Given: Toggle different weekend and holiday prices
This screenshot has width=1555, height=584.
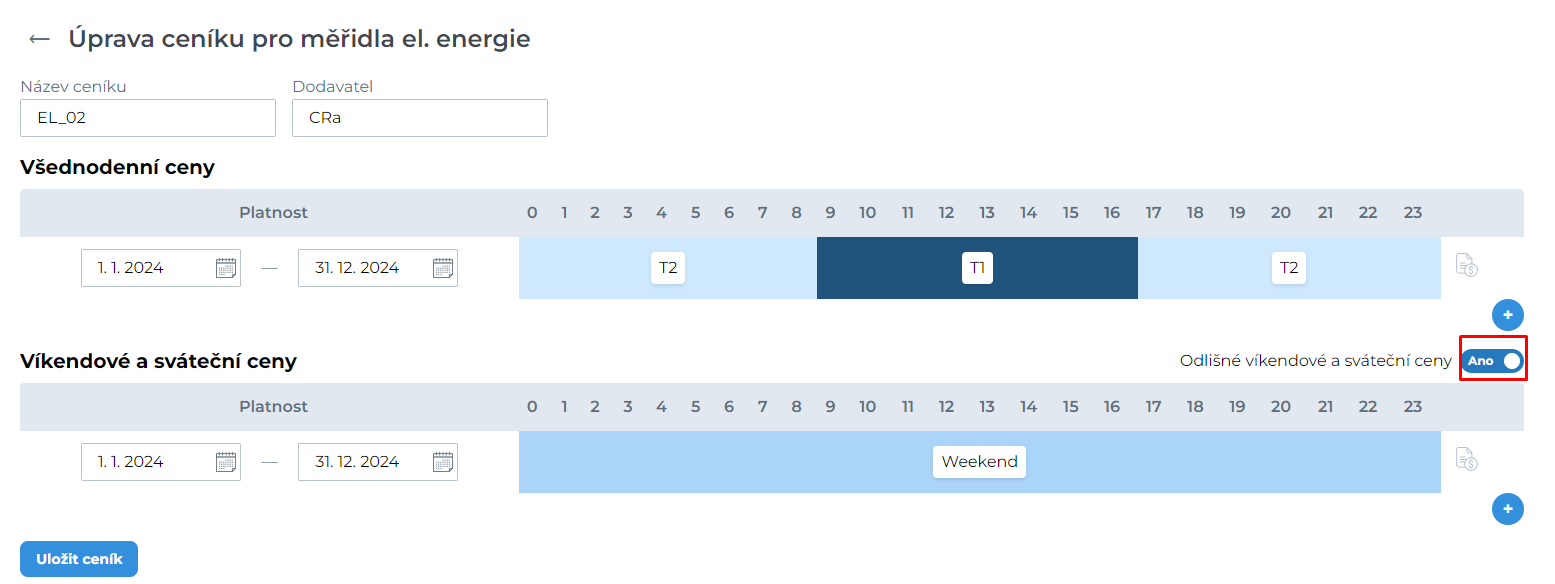Looking at the screenshot, I should coord(1492,361).
